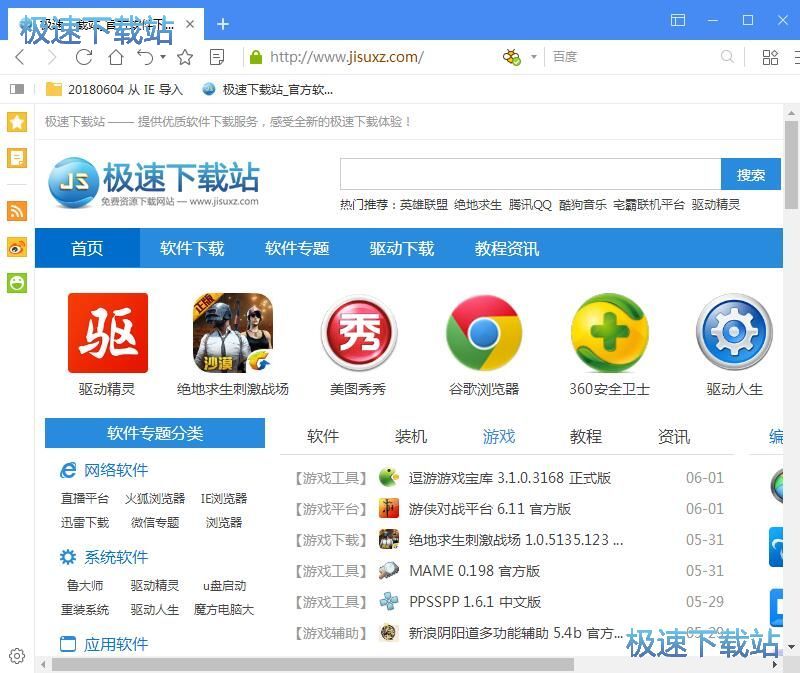Reload the page with the refresh icon
The image size is (800, 673).
point(84,57)
